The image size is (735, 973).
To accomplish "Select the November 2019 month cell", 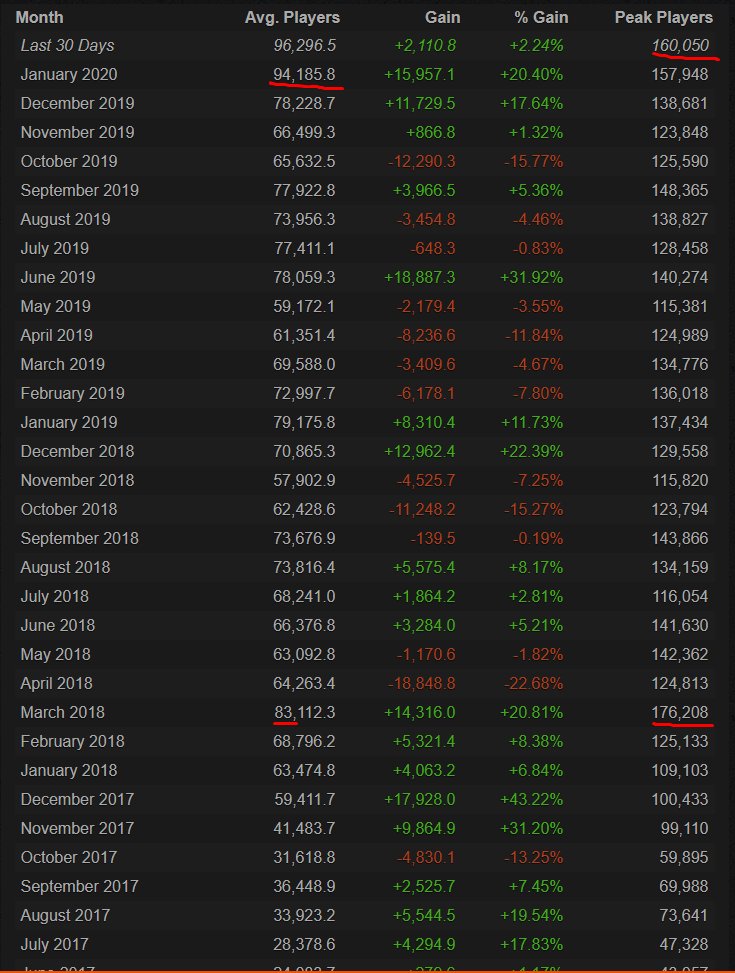I will [x=77, y=132].
